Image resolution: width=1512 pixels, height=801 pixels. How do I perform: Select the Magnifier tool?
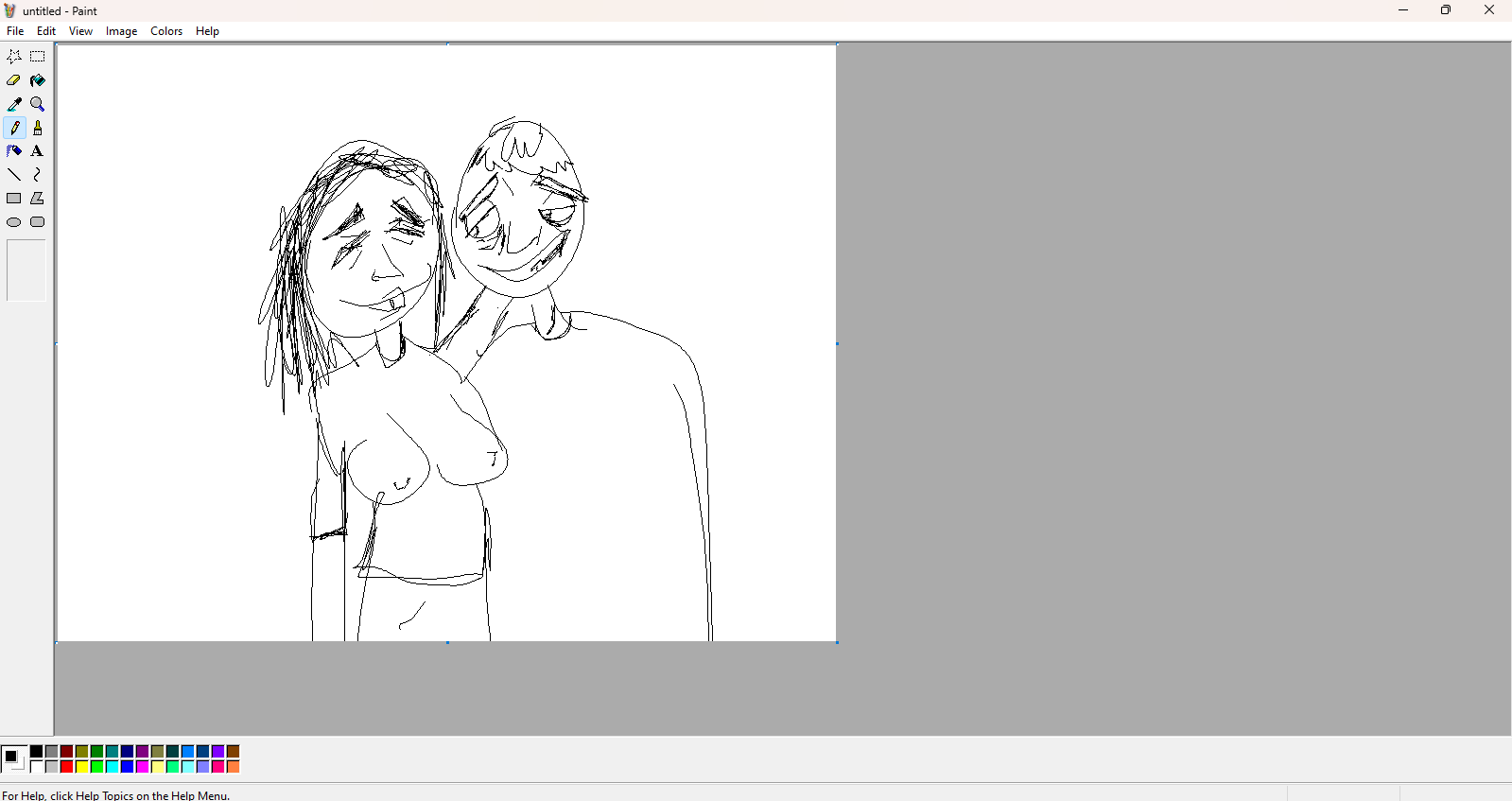(38, 104)
